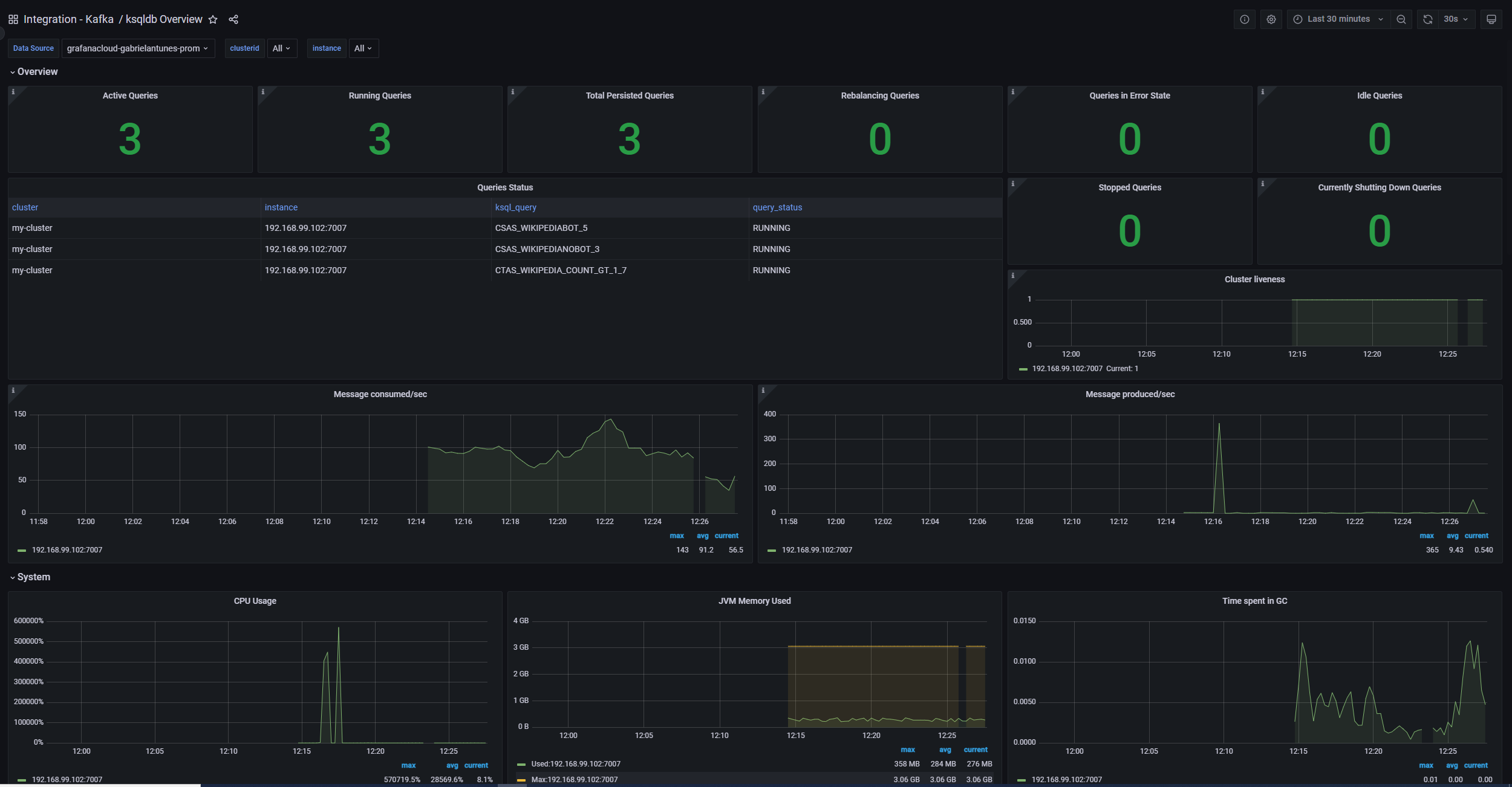
Task: Open the 30s refresh interval dropdown
Action: coord(1453,19)
